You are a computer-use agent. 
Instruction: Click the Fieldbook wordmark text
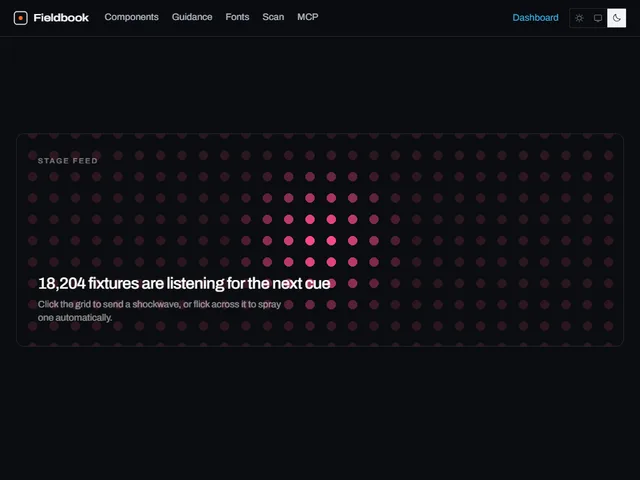coord(61,18)
